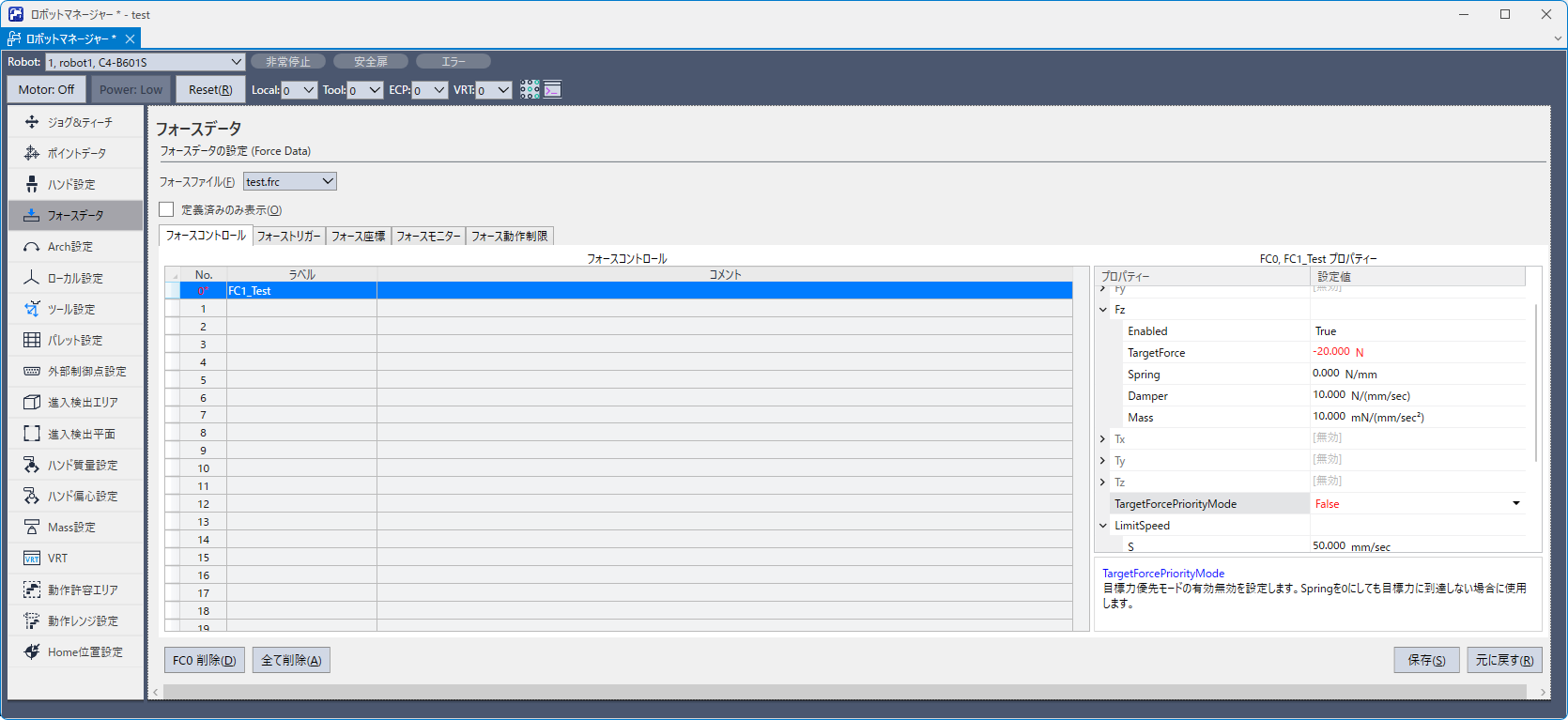
Task: Open Arch settings icon in sidebar
Action: [x=32, y=247]
